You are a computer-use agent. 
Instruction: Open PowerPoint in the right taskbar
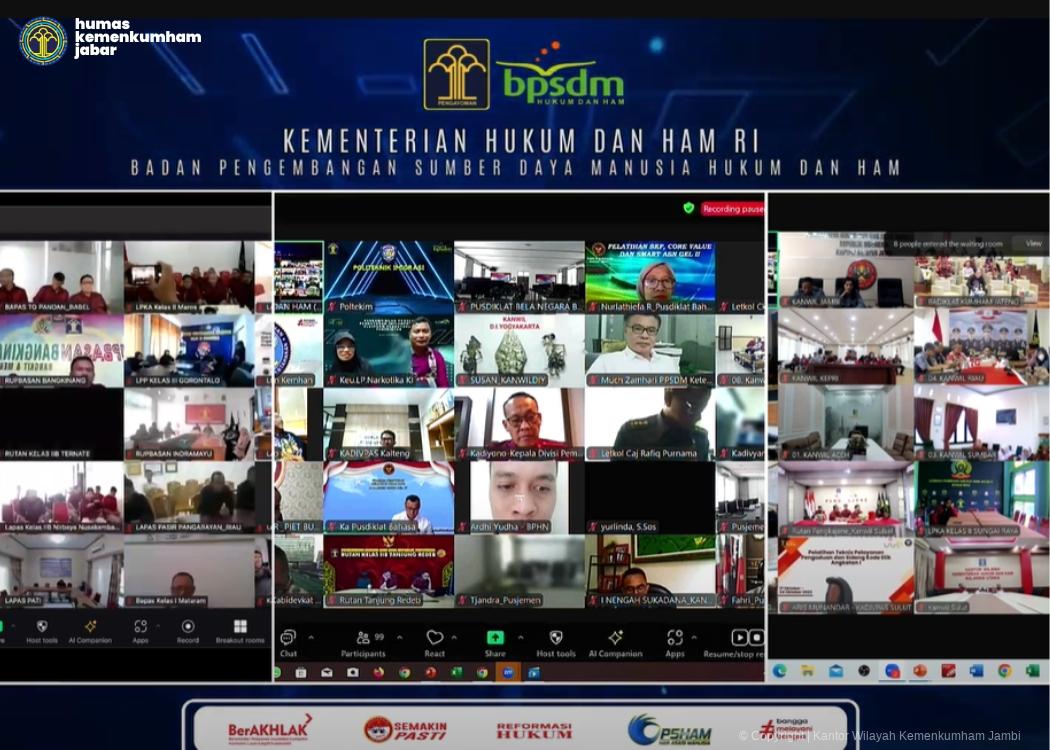point(920,670)
